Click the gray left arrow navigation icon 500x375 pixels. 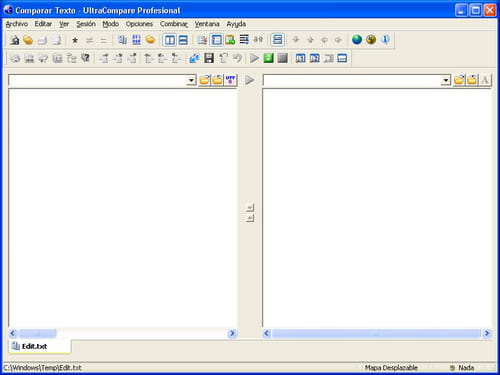324,40
